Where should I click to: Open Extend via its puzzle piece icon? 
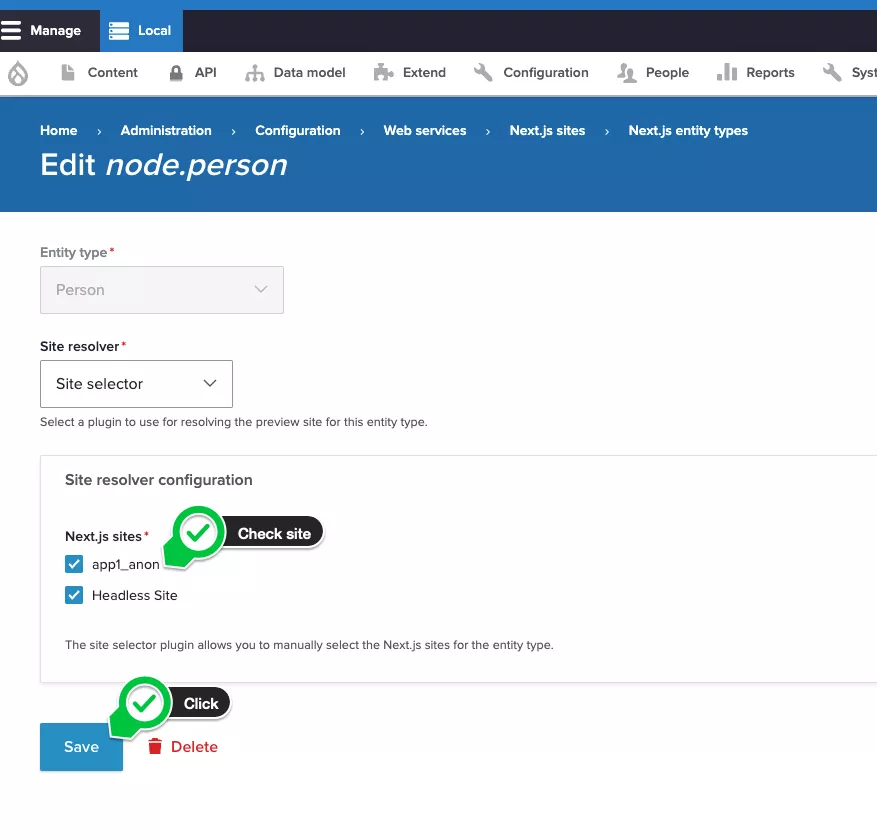383,73
